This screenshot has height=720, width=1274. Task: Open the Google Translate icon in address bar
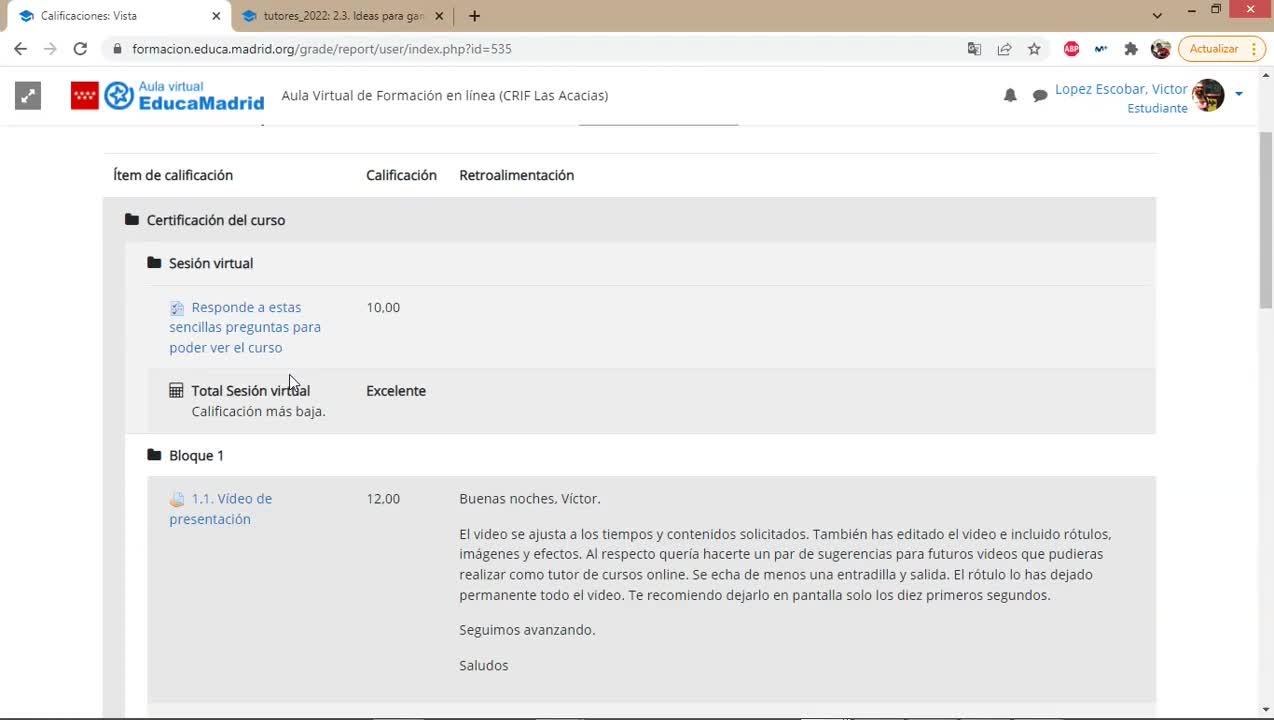point(974,48)
